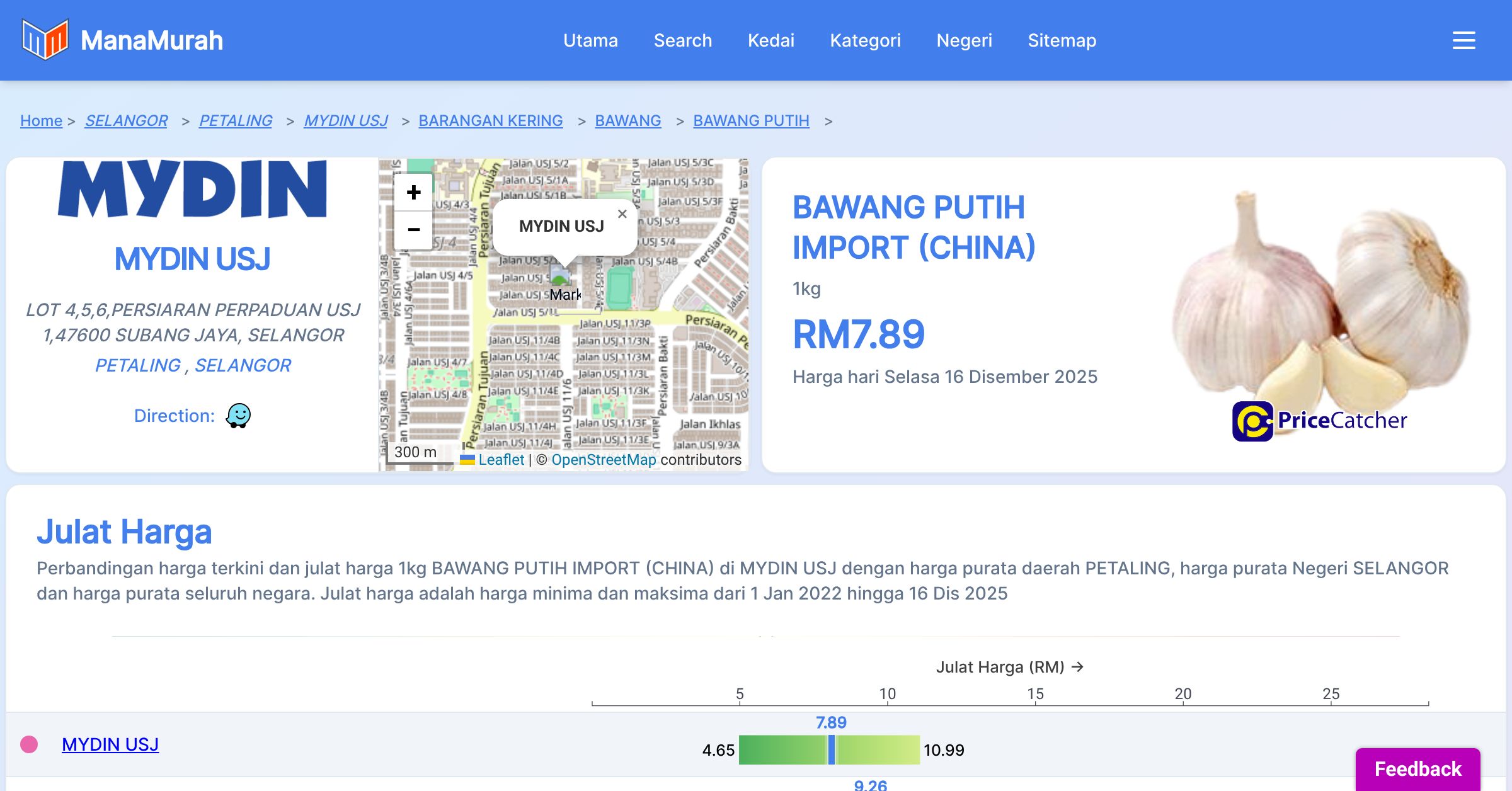Open Waze direction icon
The image size is (1512, 791).
tap(238, 416)
